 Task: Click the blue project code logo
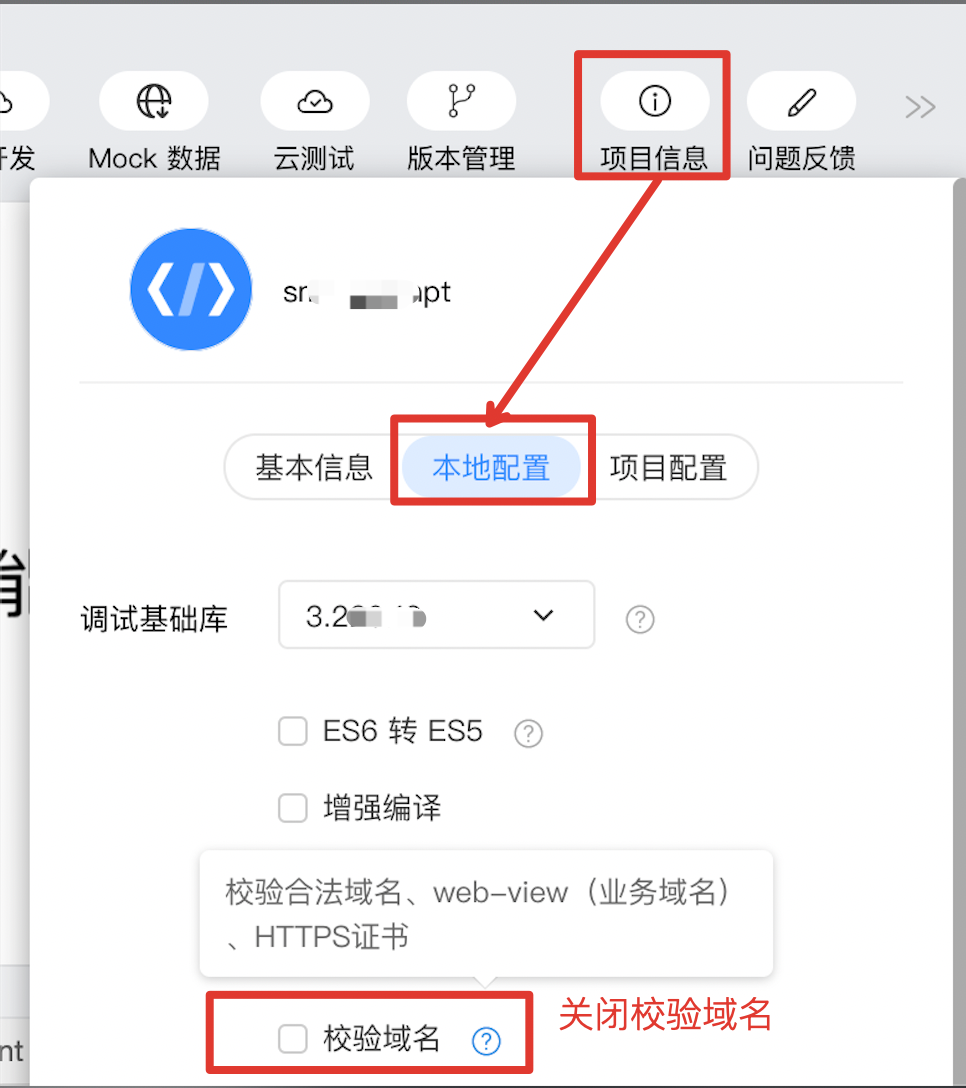pos(192,289)
